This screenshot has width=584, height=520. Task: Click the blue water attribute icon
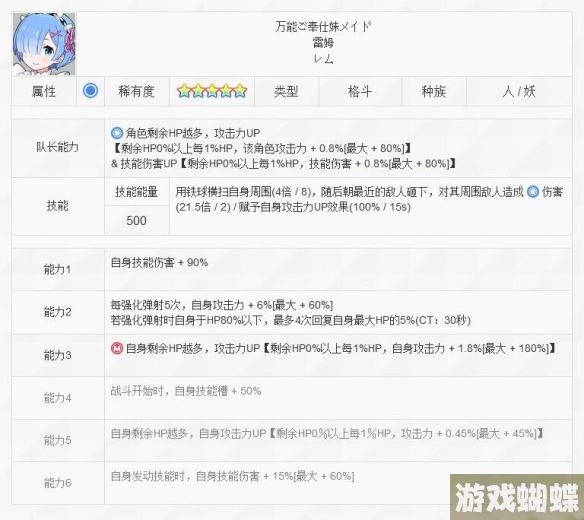point(90,91)
